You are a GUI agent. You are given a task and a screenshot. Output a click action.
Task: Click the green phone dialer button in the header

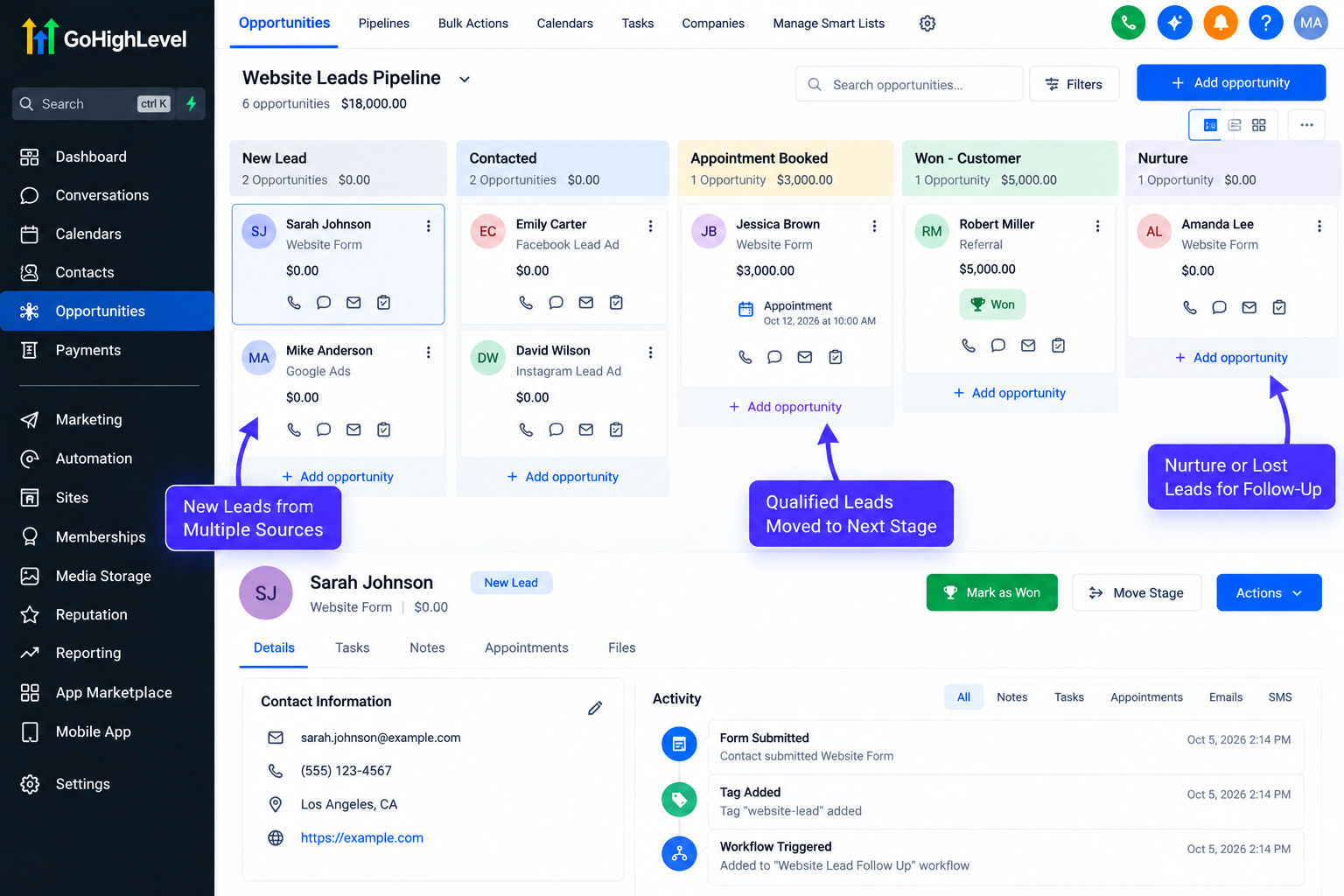[1129, 23]
